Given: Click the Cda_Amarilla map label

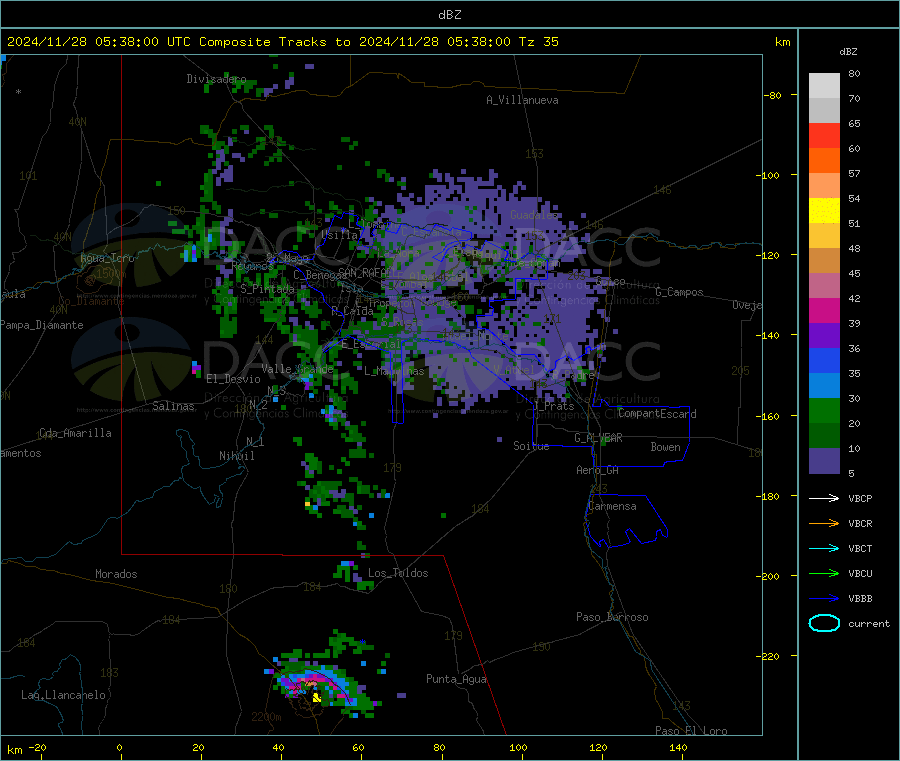Looking at the screenshot, I should pos(75,433).
